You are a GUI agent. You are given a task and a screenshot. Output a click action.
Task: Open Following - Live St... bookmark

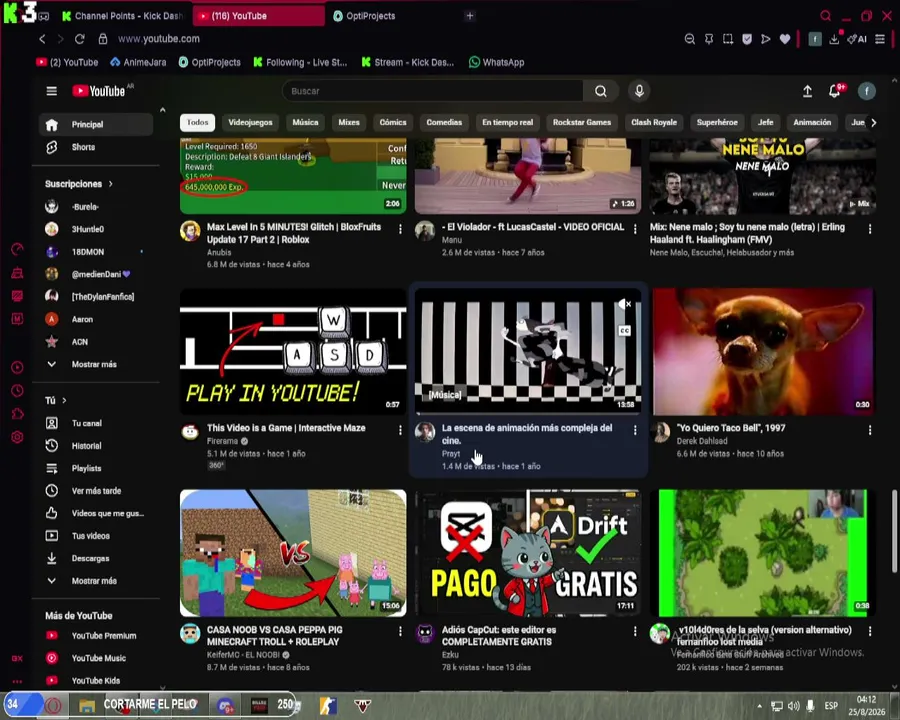tap(300, 62)
